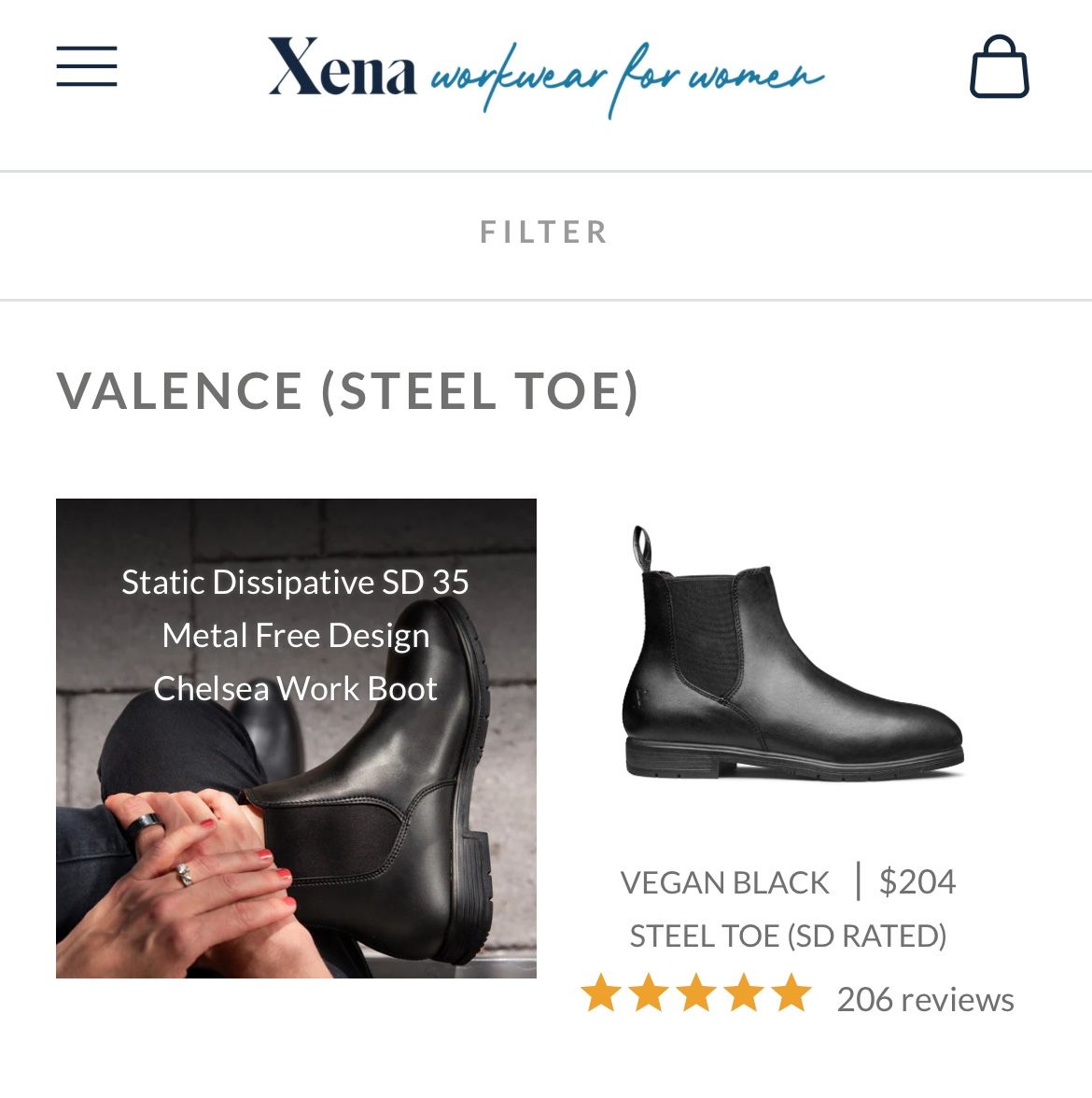Image resolution: width=1092 pixels, height=1098 pixels.
Task: Open the shopping bag cart
Action: [999, 67]
